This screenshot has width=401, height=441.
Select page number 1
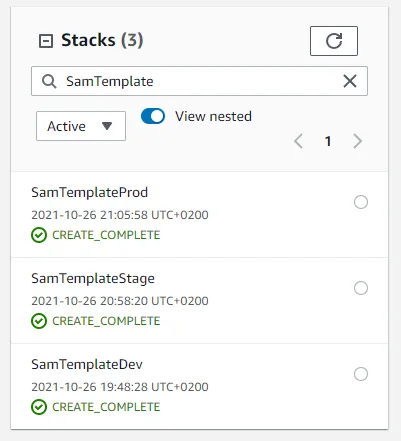tap(328, 141)
